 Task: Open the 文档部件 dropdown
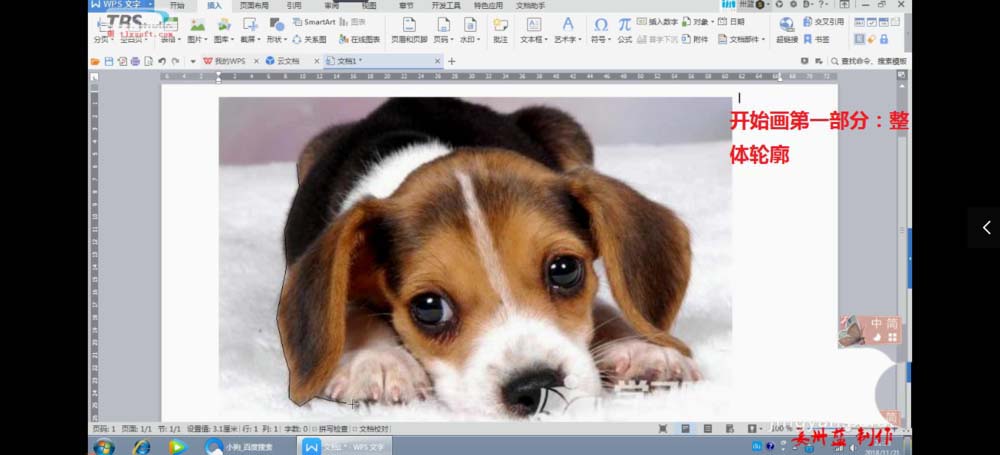(x=742, y=40)
